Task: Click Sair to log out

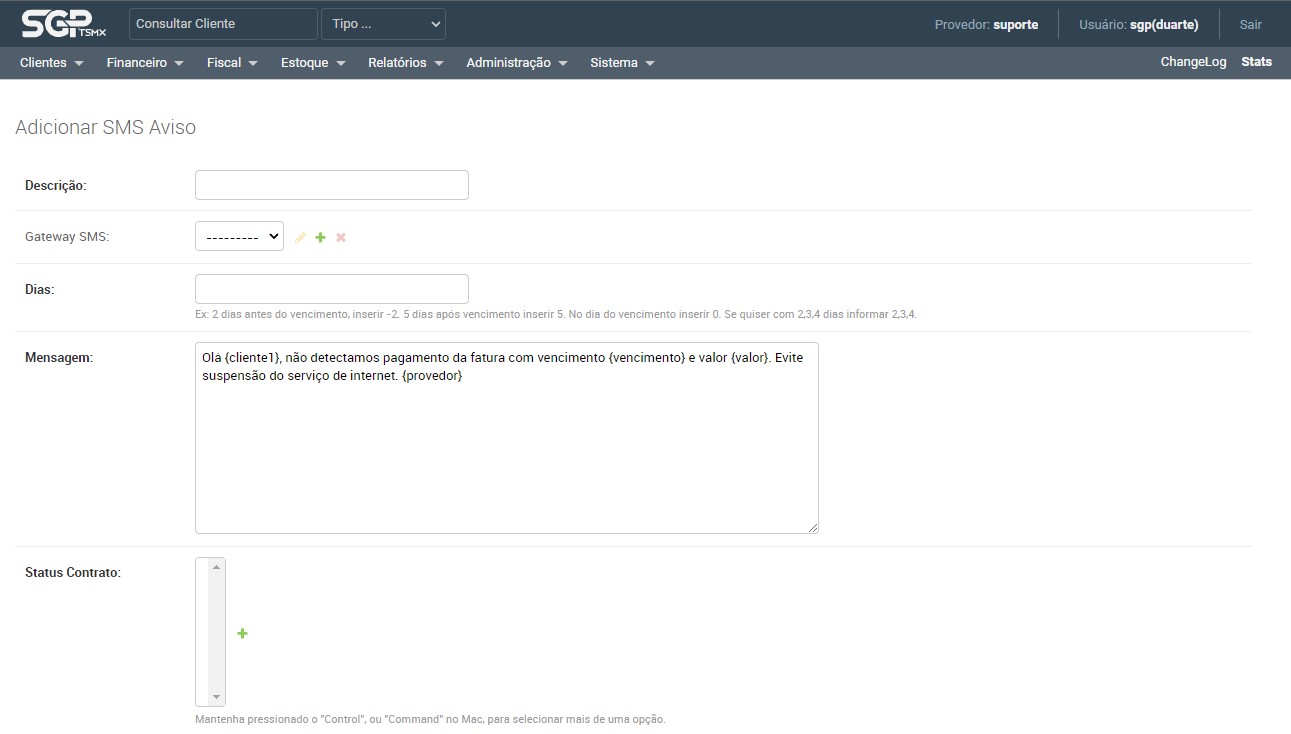Action: click(x=1250, y=24)
